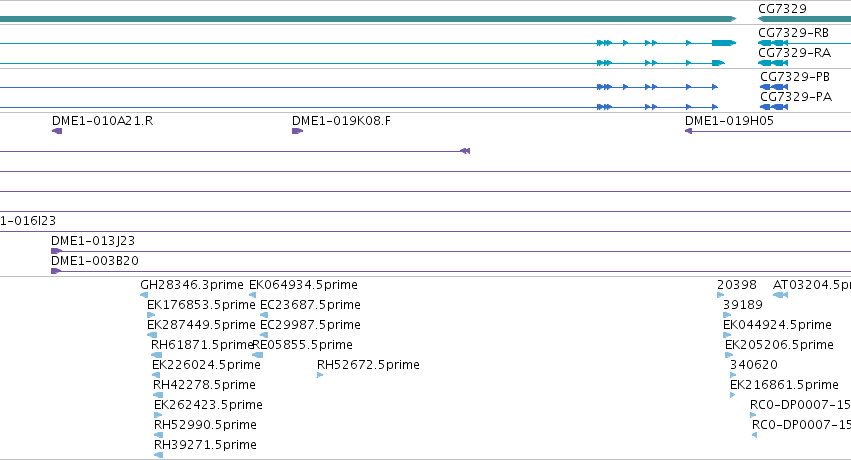Click the EK176853.5prime EST arrow
This screenshot has height=460, width=851.
coord(151,315)
